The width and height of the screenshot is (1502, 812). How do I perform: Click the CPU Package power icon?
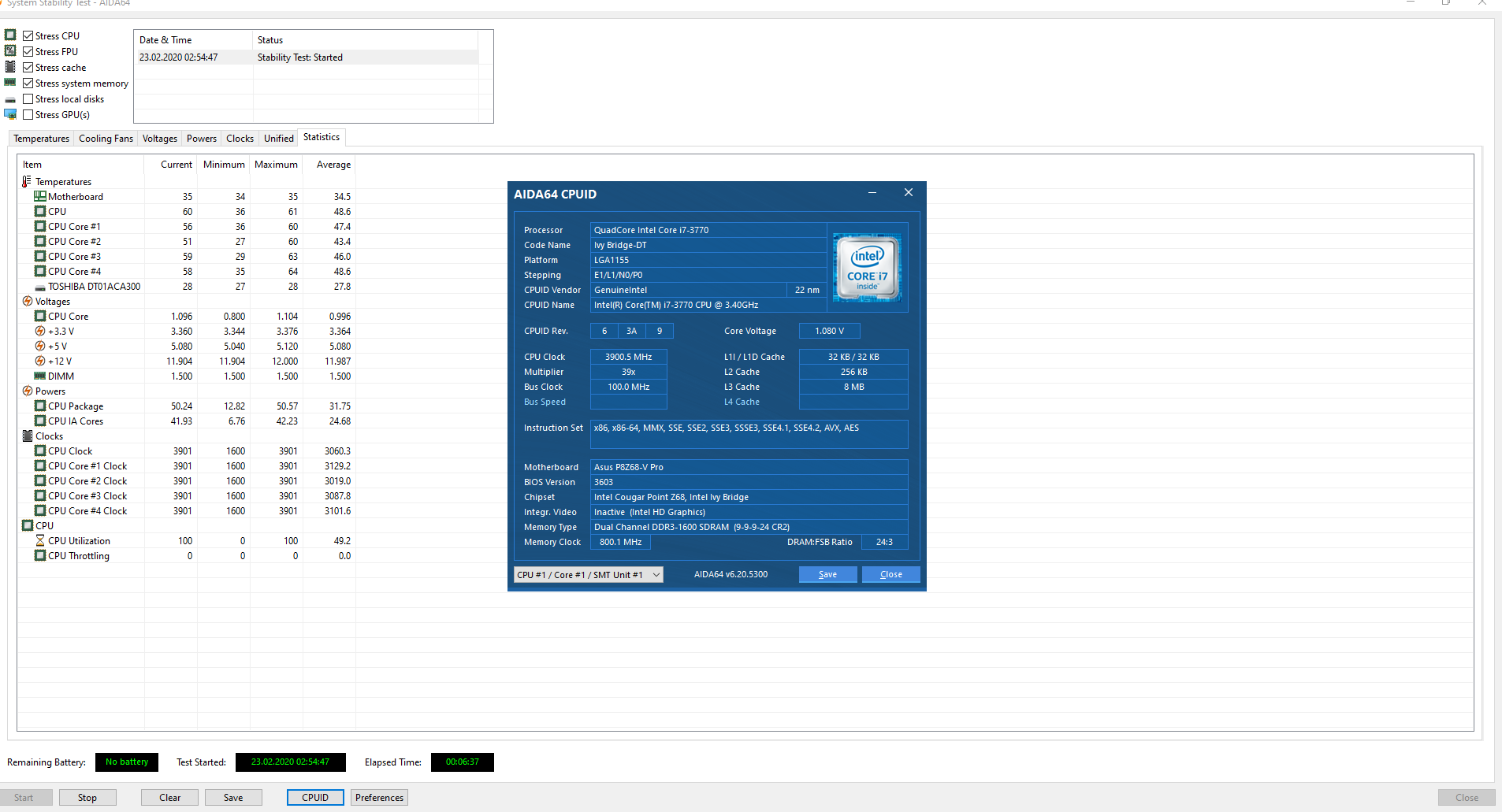point(40,406)
